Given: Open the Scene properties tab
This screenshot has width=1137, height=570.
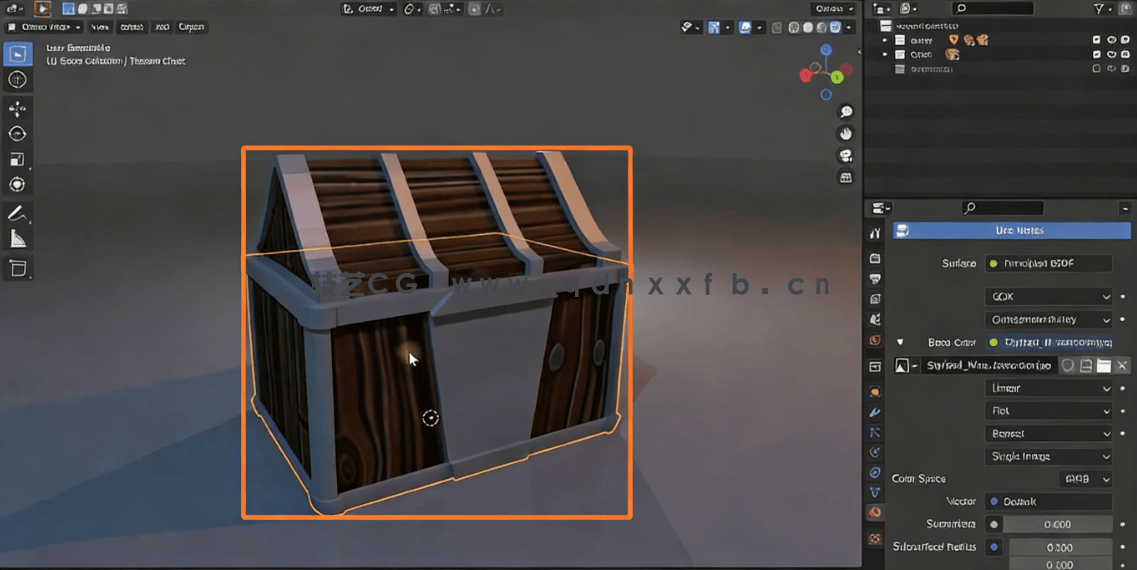Looking at the screenshot, I should [x=875, y=319].
